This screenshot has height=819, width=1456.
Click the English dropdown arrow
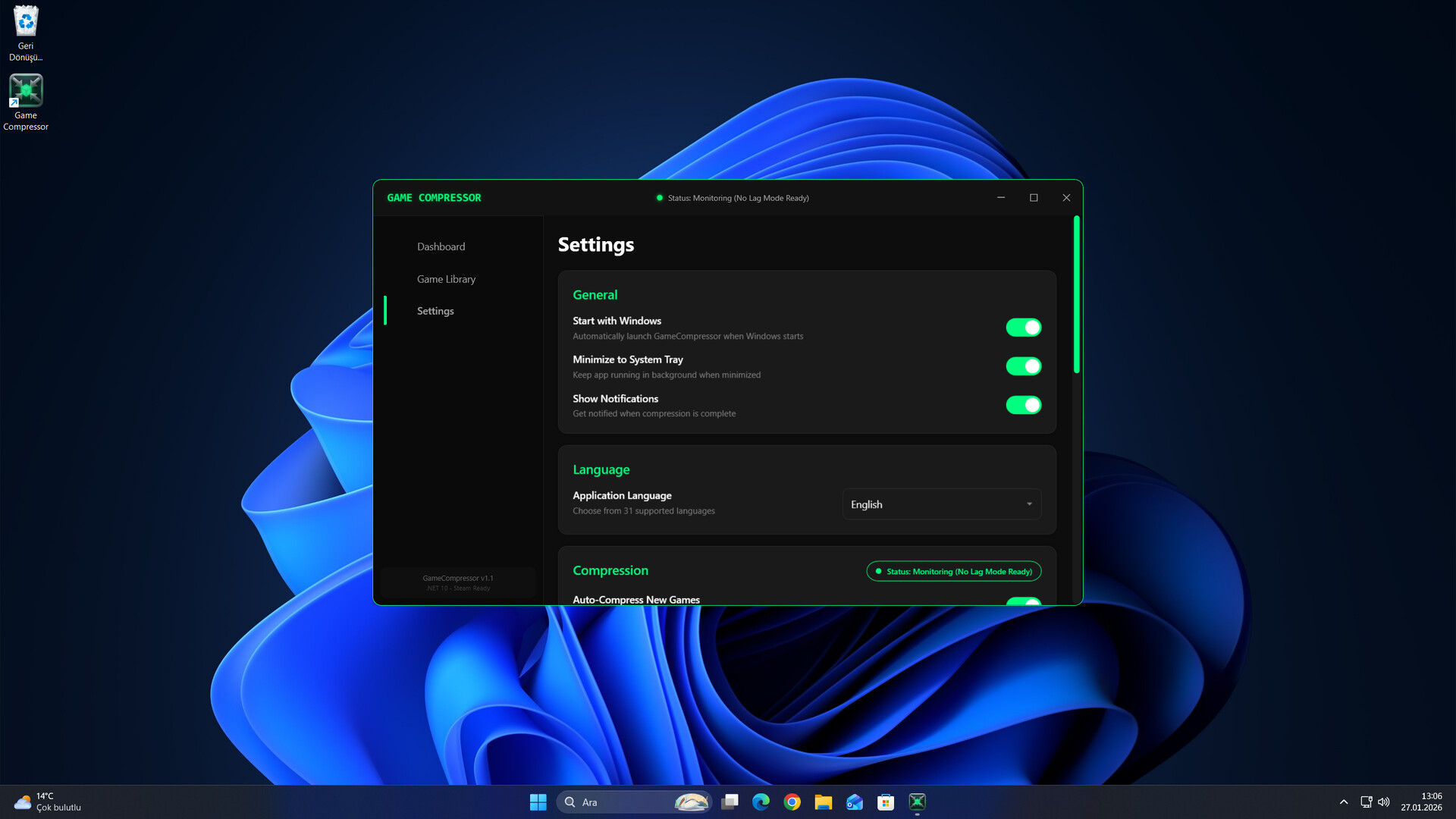(x=1029, y=504)
